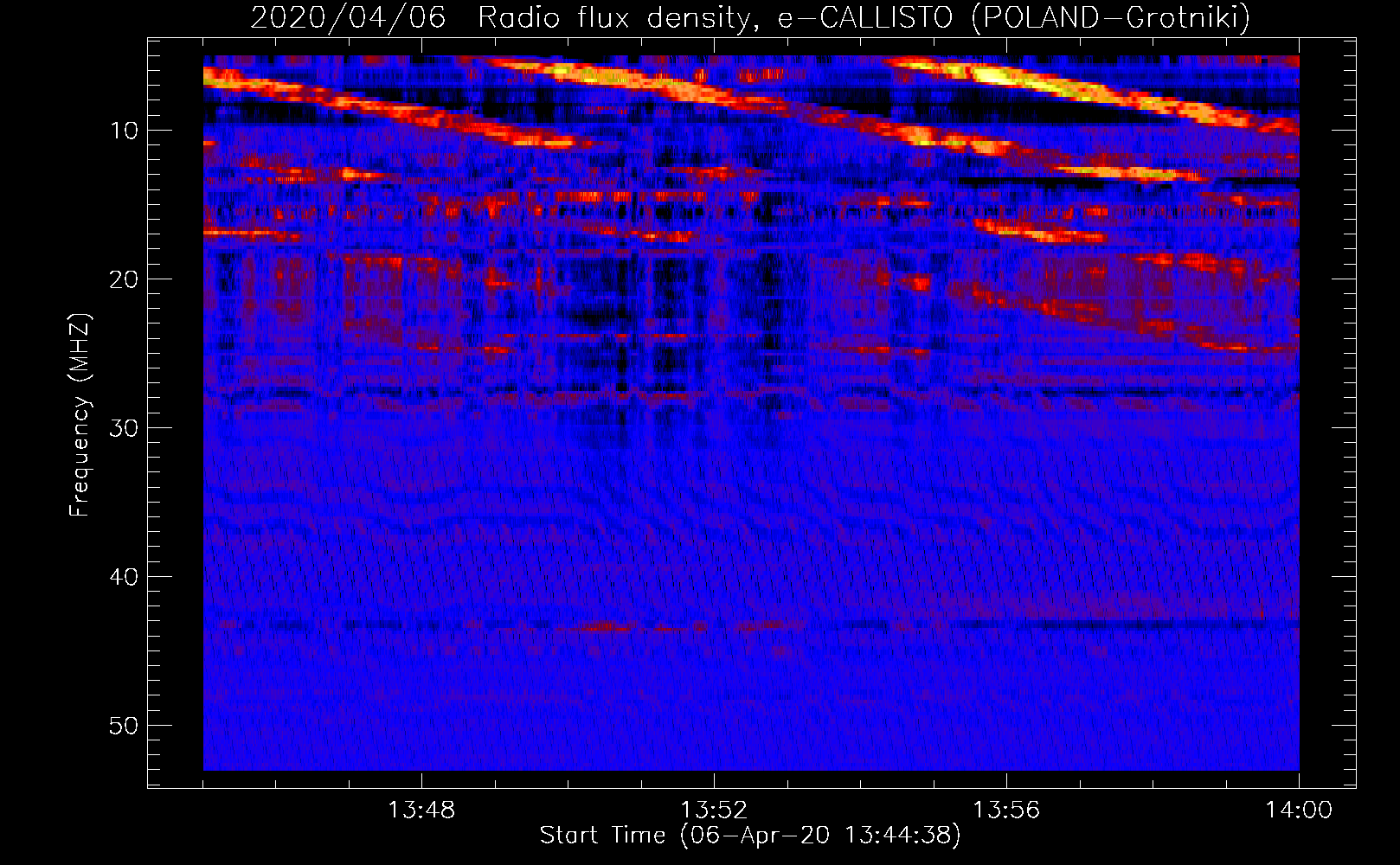Click the Start Time axis label

coord(750,836)
